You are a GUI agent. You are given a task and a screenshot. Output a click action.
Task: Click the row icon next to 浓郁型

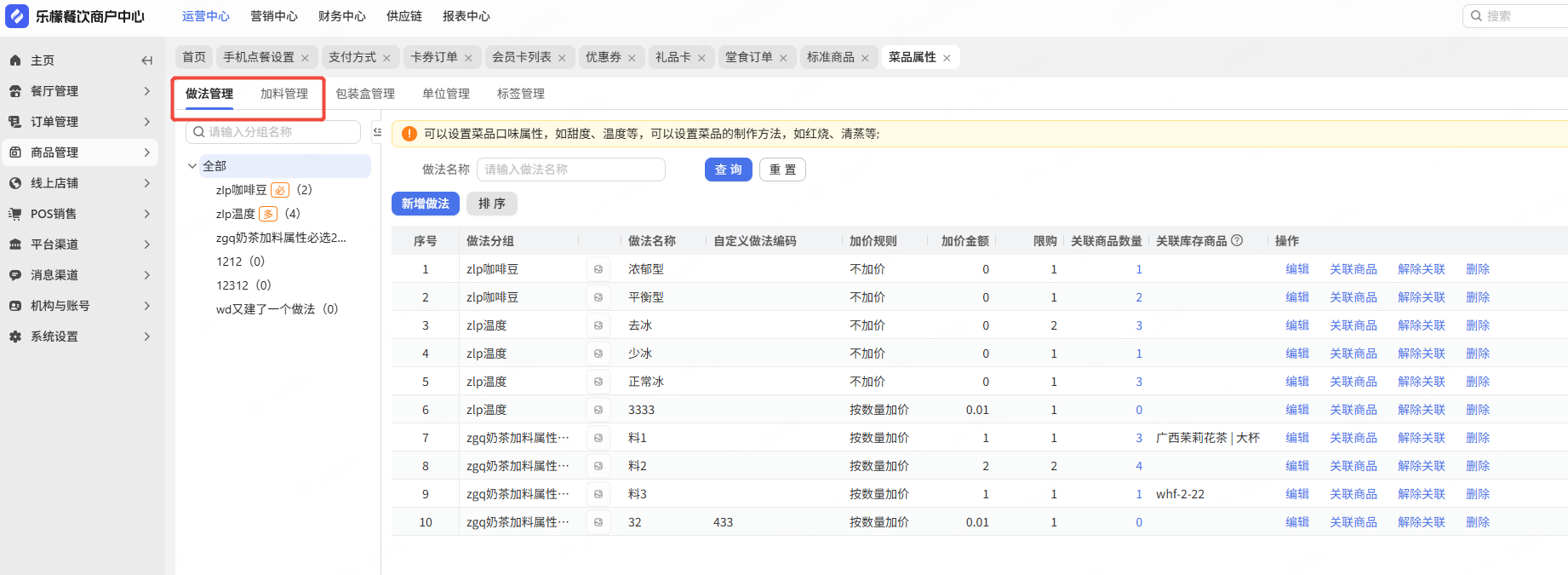tap(598, 269)
